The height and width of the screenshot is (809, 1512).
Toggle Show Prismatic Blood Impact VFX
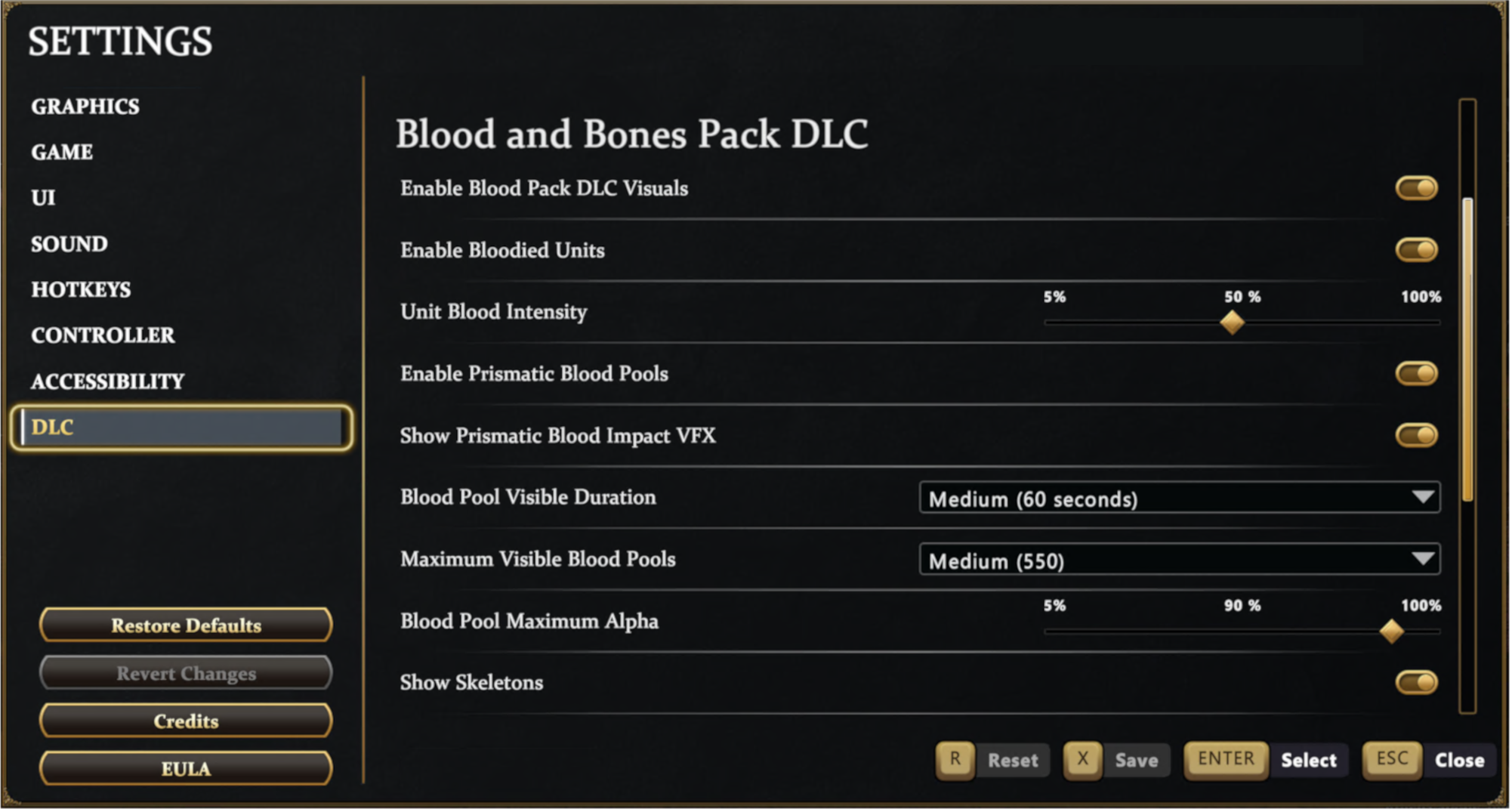[1416, 435]
